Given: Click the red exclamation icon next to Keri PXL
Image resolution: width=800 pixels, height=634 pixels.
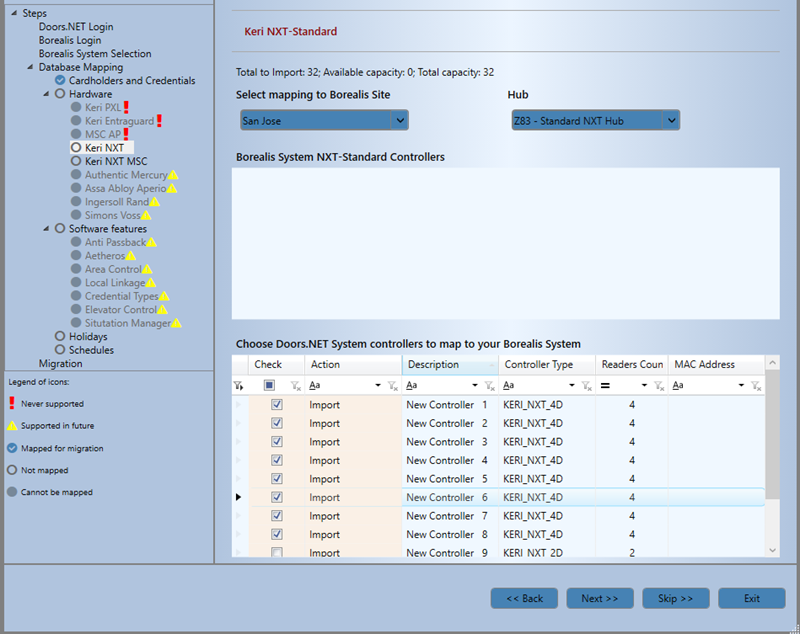Looking at the screenshot, I should click(x=126, y=107).
